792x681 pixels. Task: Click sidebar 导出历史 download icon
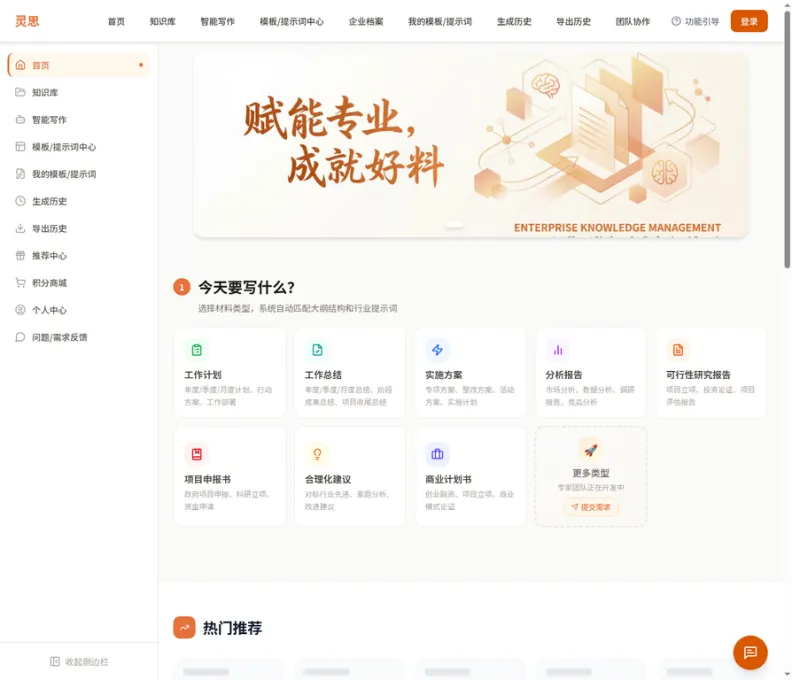pyautogui.click(x=20, y=228)
